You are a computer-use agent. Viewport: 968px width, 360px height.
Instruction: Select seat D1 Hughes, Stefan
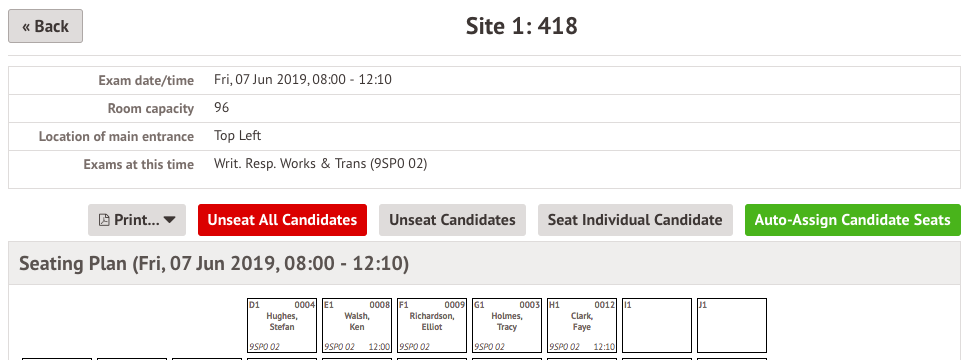[x=282, y=325]
